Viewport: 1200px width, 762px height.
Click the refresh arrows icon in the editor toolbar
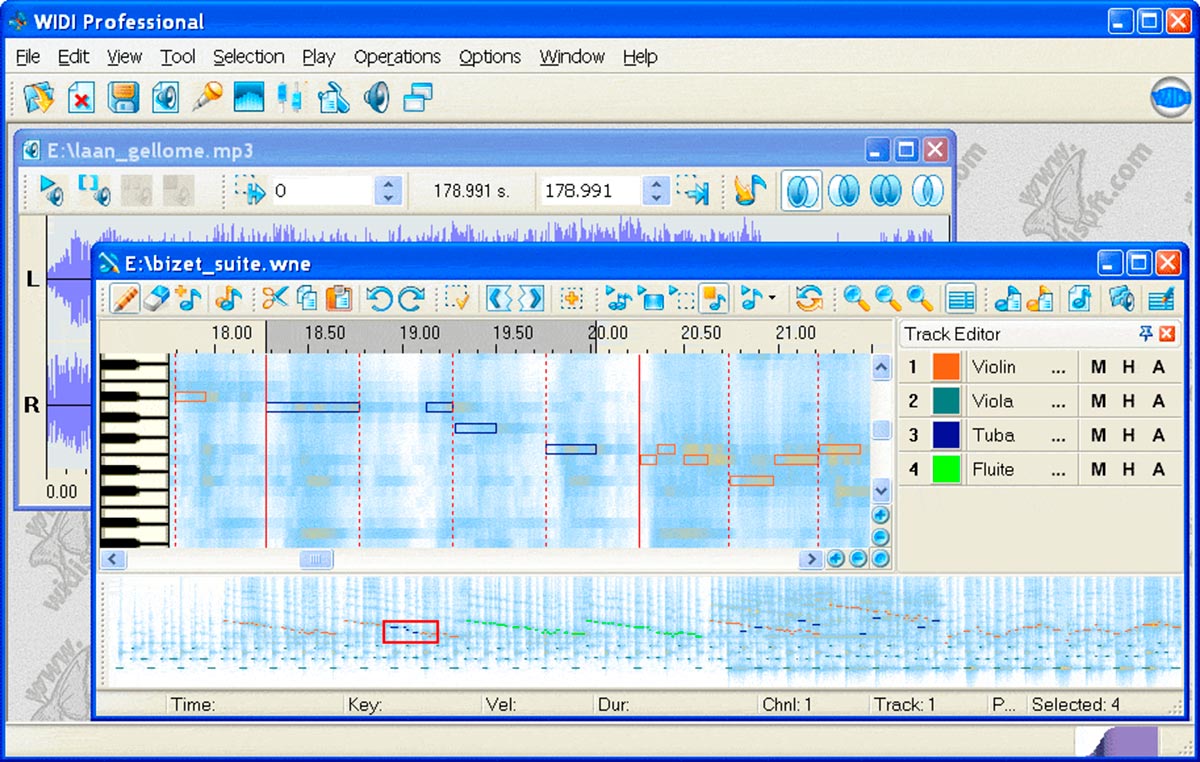tap(808, 298)
